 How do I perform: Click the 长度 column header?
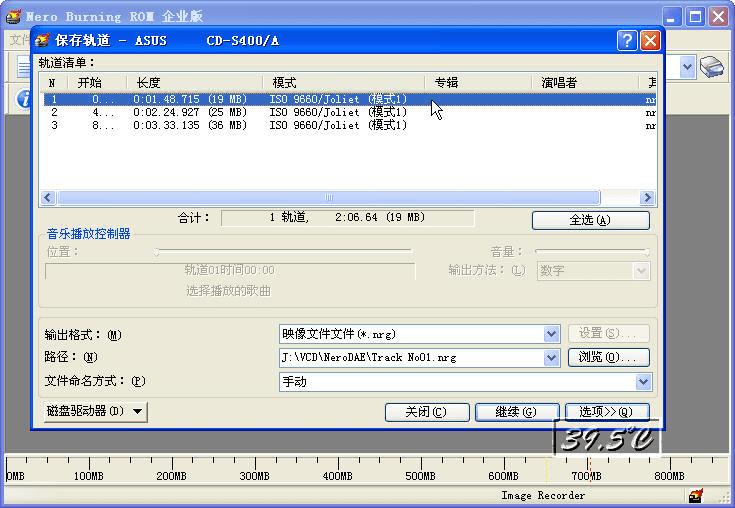[195, 83]
